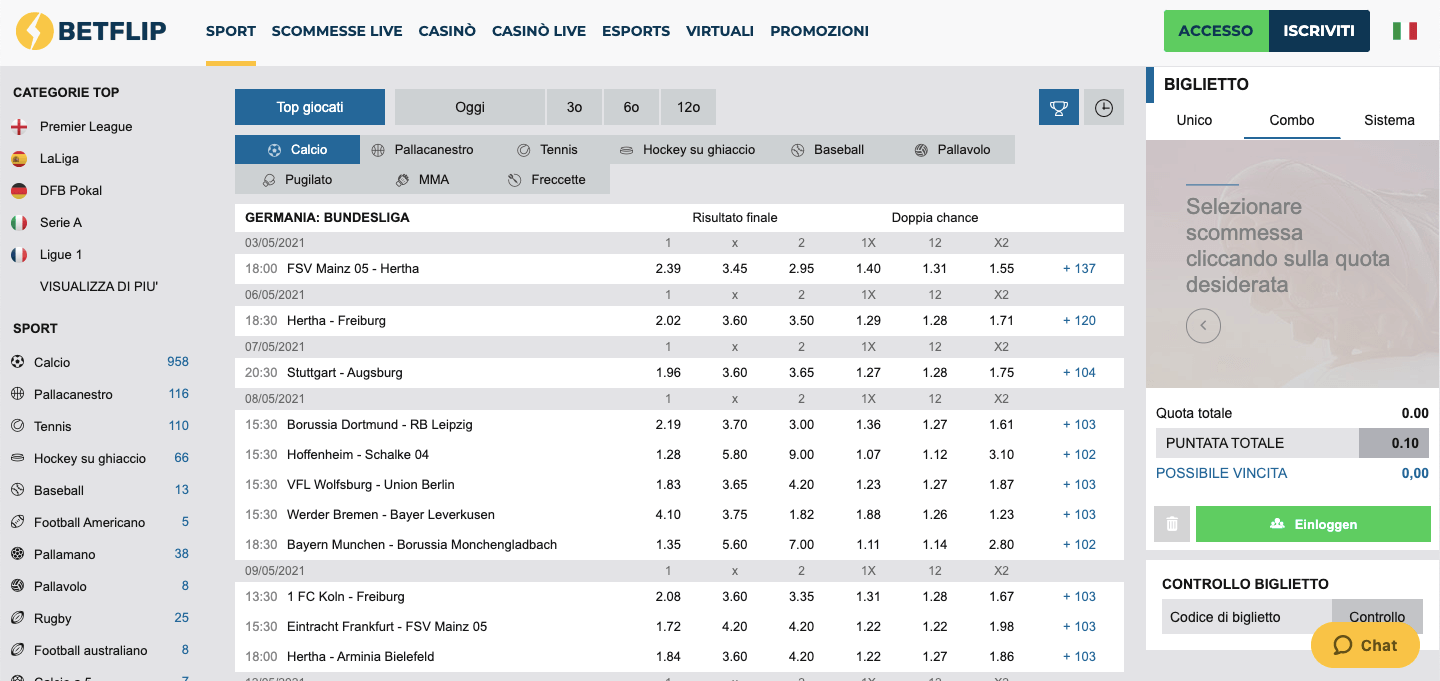The image size is (1440, 681).
Task: Enable the Oggi matches filter
Action: point(470,106)
